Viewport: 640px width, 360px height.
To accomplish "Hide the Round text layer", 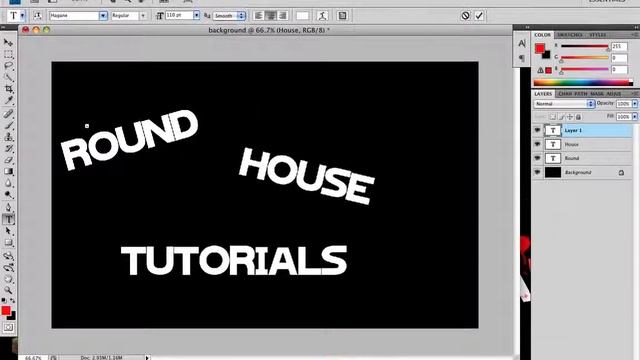I will point(537,158).
